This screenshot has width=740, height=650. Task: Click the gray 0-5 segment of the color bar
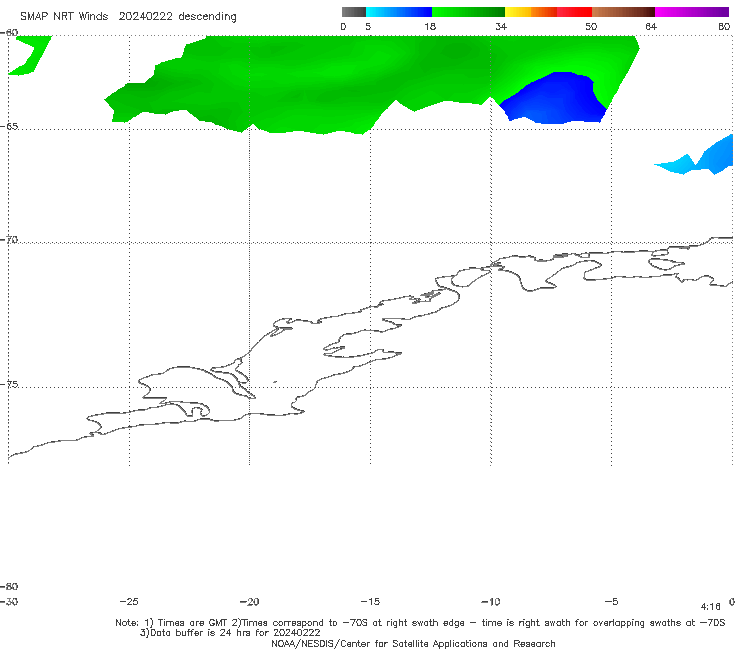[354, 12]
